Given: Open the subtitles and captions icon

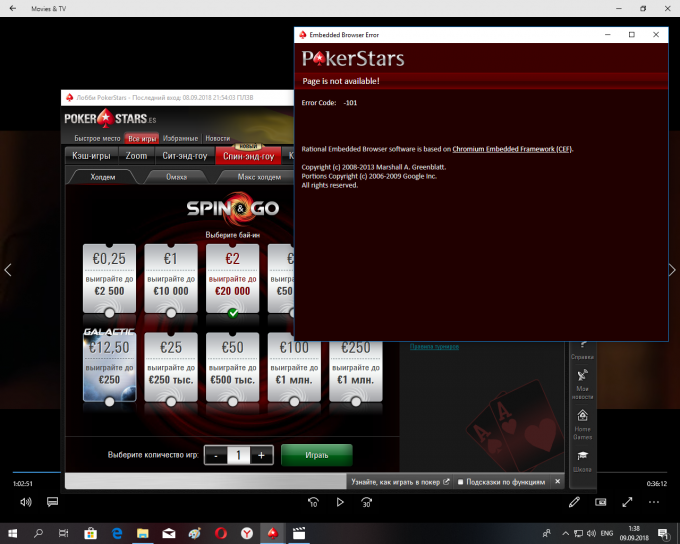Looking at the screenshot, I should pyautogui.click(x=52, y=502).
